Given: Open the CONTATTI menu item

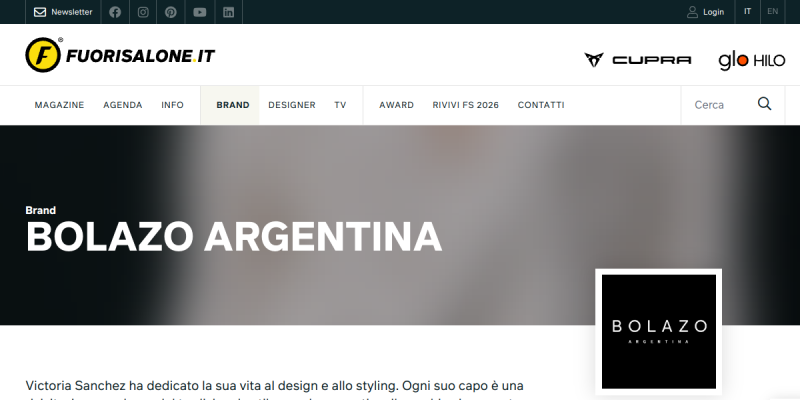Looking at the screenshot, I should point(541,105).
